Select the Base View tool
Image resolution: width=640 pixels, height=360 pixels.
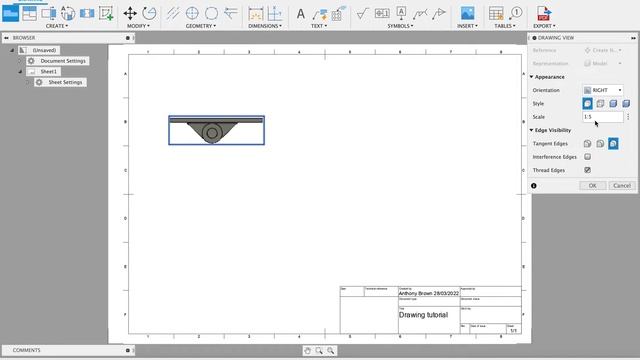(x=11, y=13)
